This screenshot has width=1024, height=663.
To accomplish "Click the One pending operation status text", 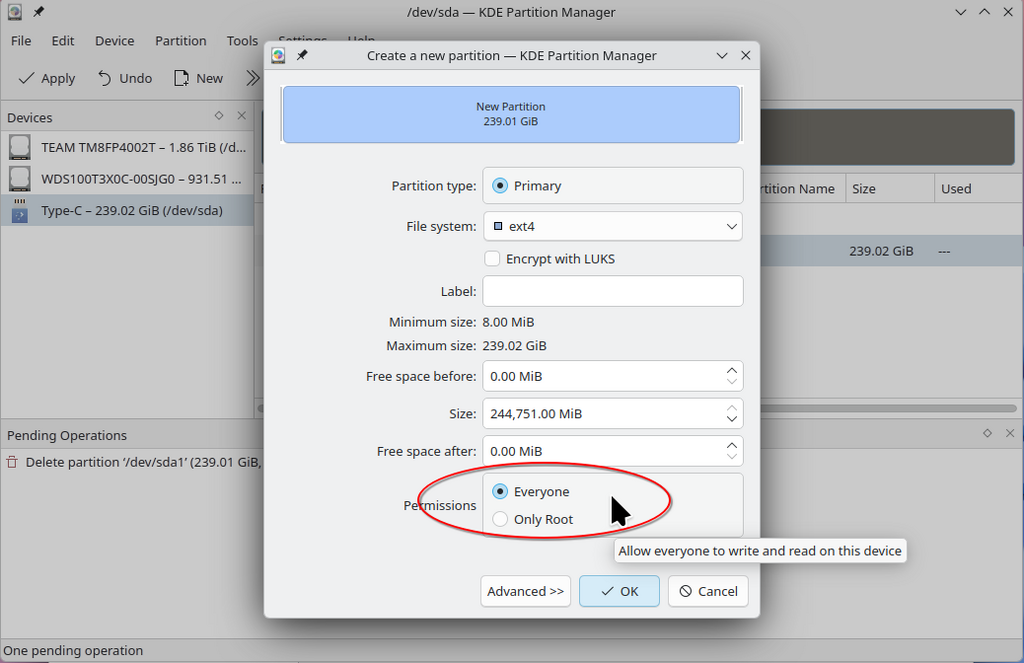I will [x=73, y=651].
